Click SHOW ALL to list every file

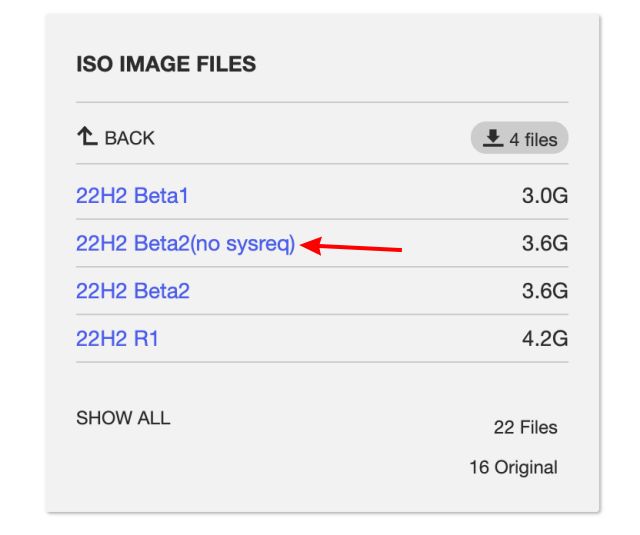pos(123,418)
